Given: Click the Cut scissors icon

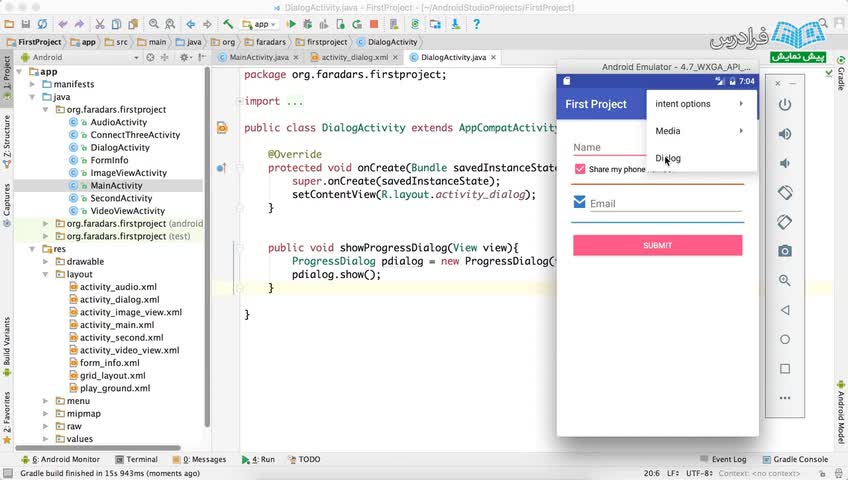Looking at the screenshot, I should pyautogui.click(x=100, y=24).
